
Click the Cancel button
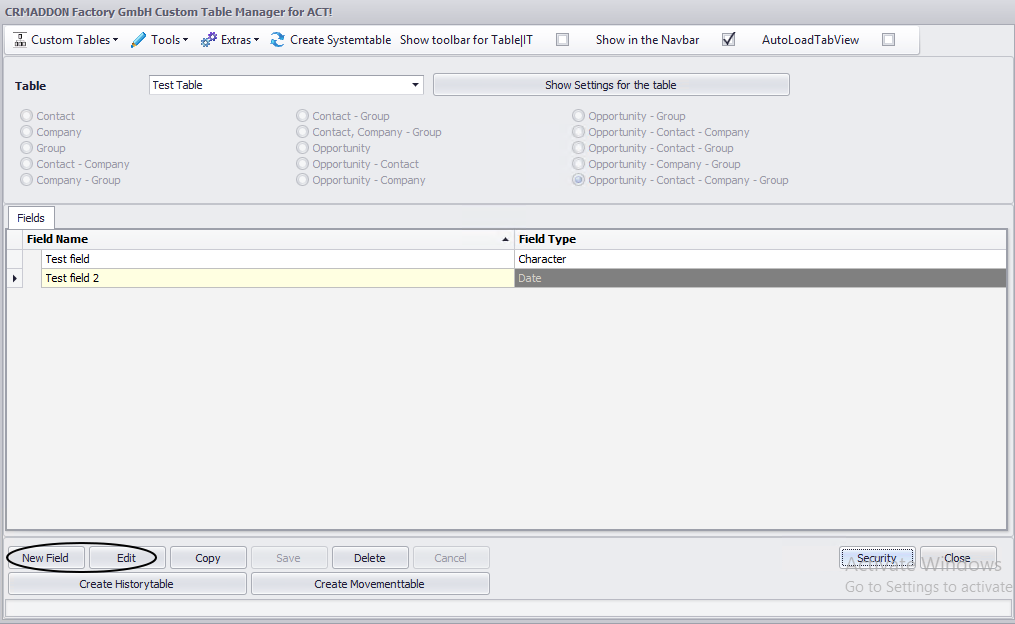coord(451,558)
